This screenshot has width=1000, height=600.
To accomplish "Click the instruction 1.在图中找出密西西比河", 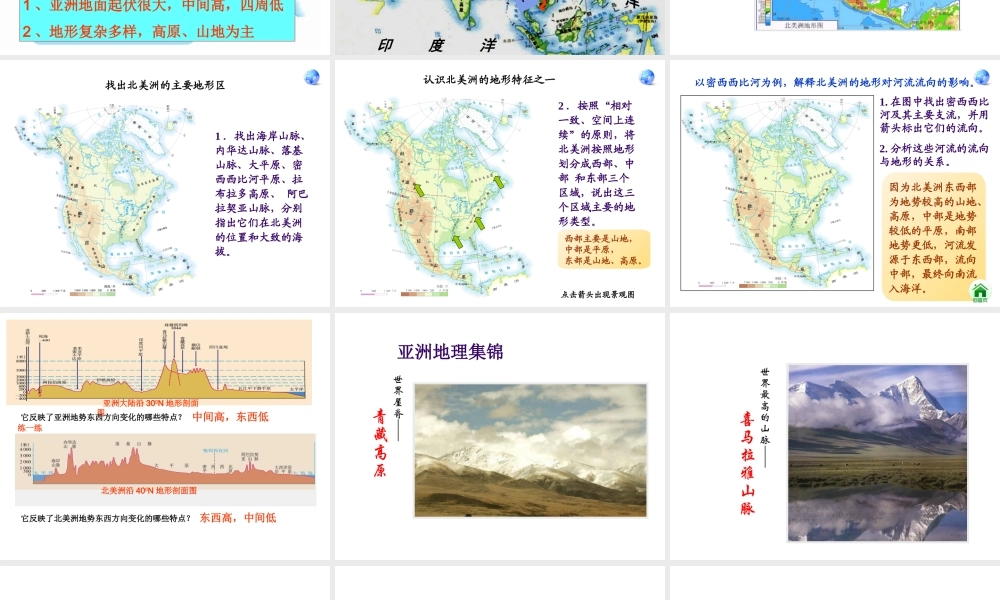I will [x=934, y=115].
